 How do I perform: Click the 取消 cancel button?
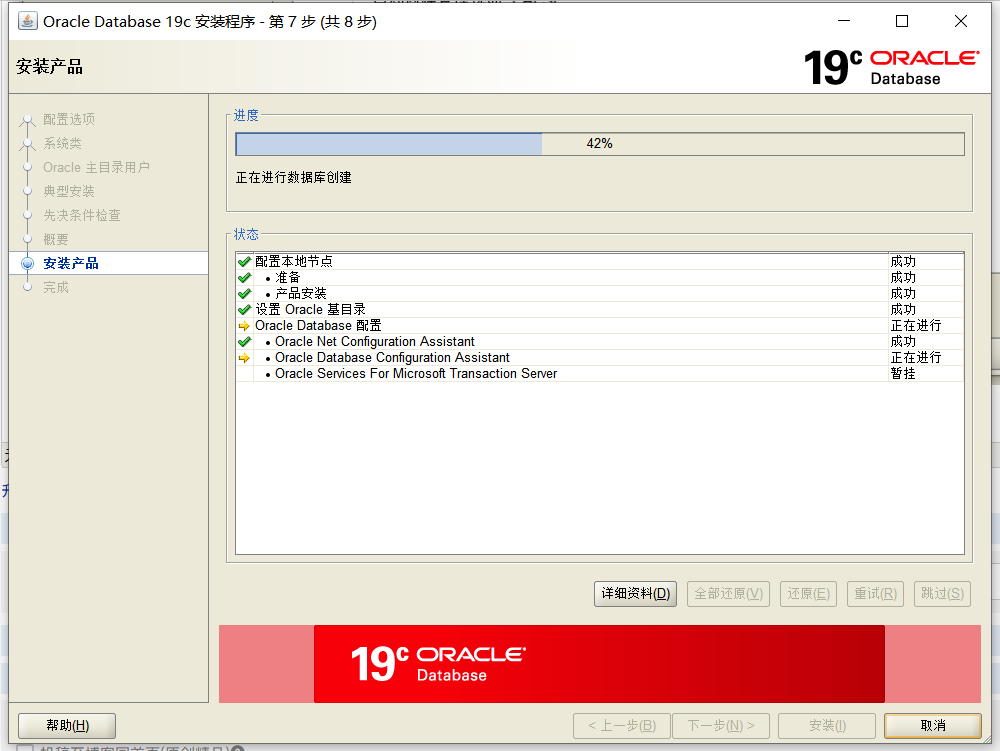coord(932,725)
